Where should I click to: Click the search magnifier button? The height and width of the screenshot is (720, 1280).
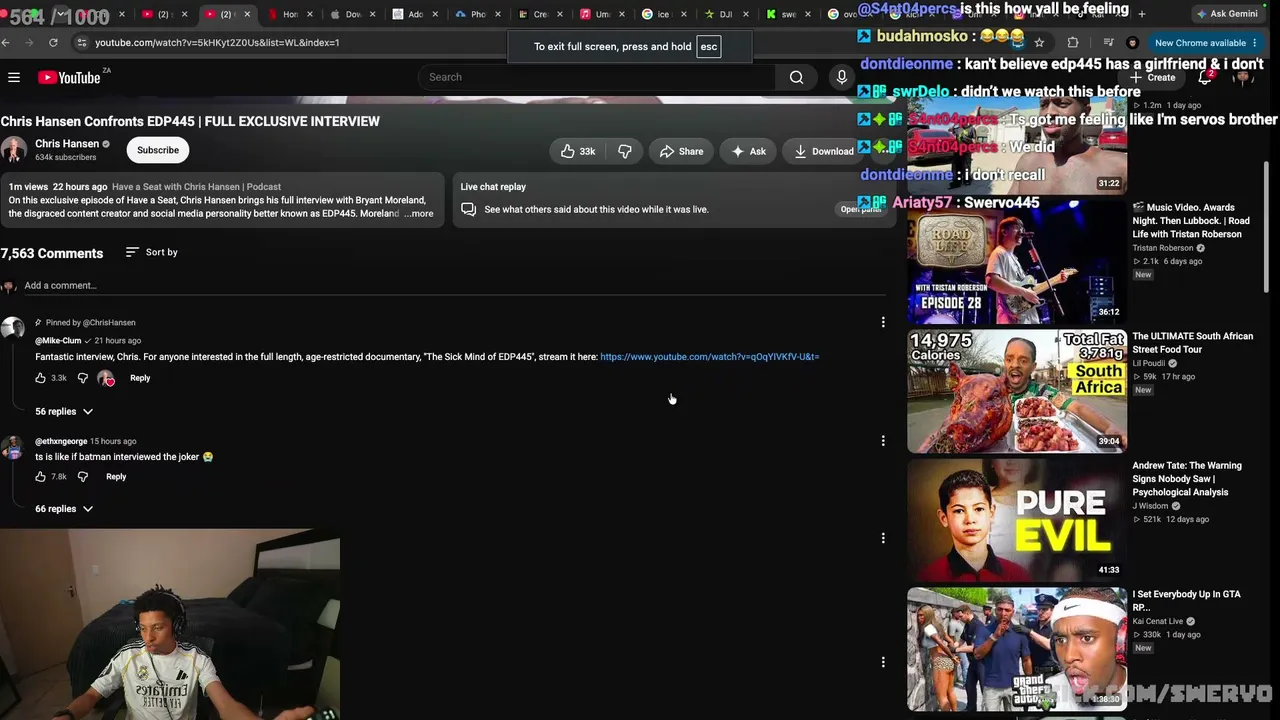(x=796, y=77)
